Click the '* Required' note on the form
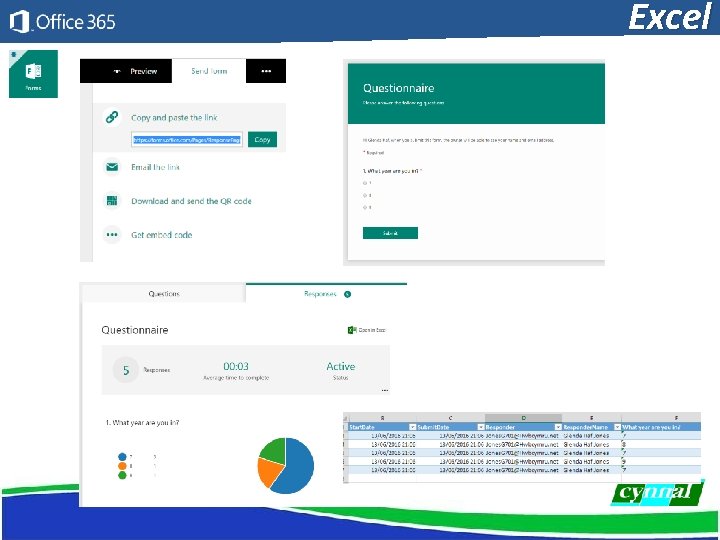This screenshot has width=720, height=540. pyautogui.click(x=373, y=152)
